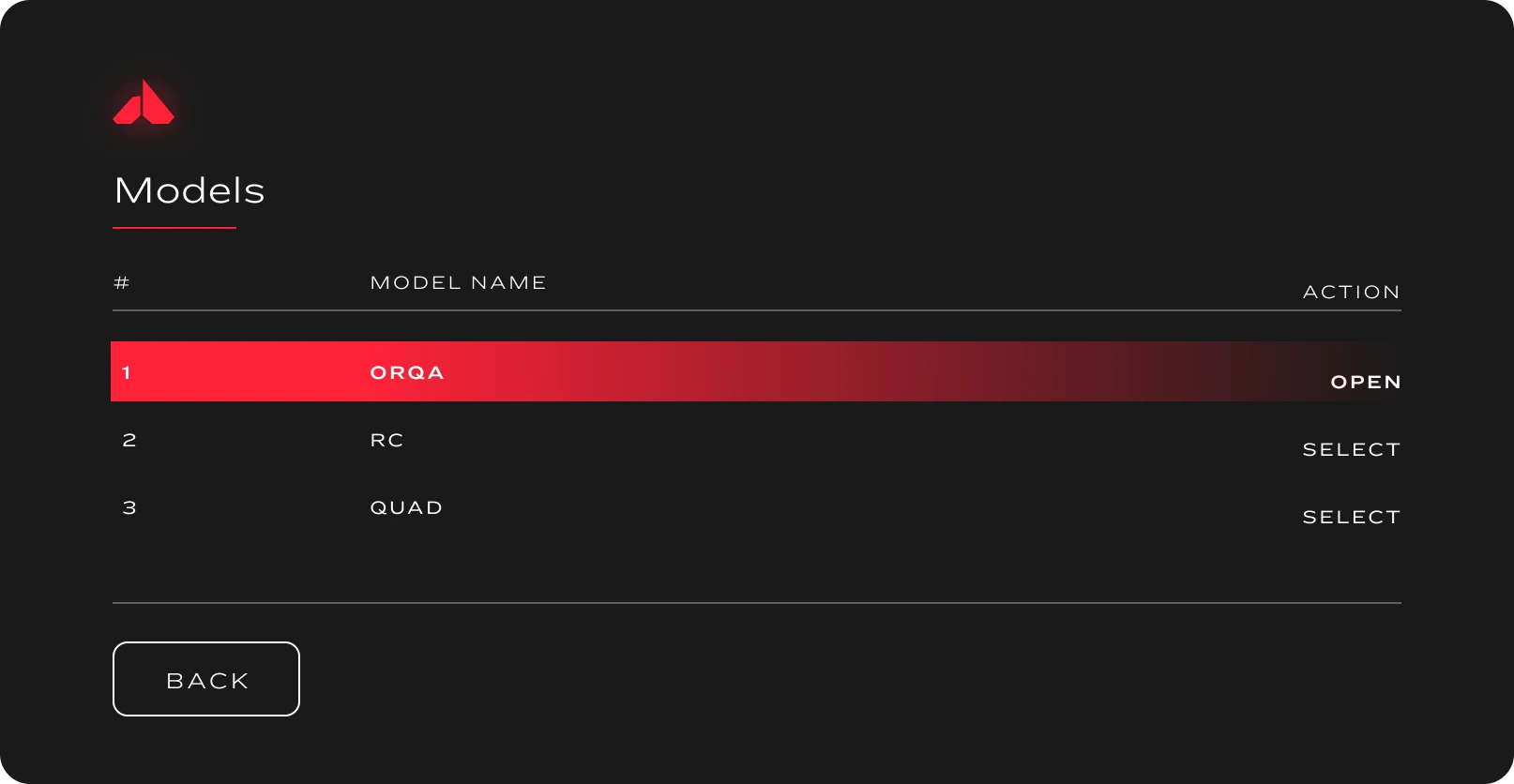This screenshot has height=784, width=1514.
Task: Click the QUAD model name
Action: 406,507
